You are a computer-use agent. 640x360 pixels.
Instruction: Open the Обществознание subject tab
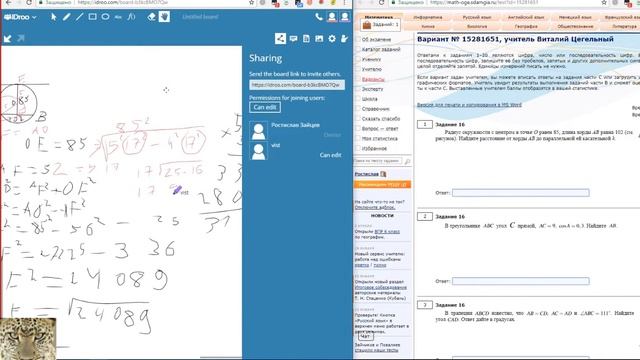tap(575, 27)
